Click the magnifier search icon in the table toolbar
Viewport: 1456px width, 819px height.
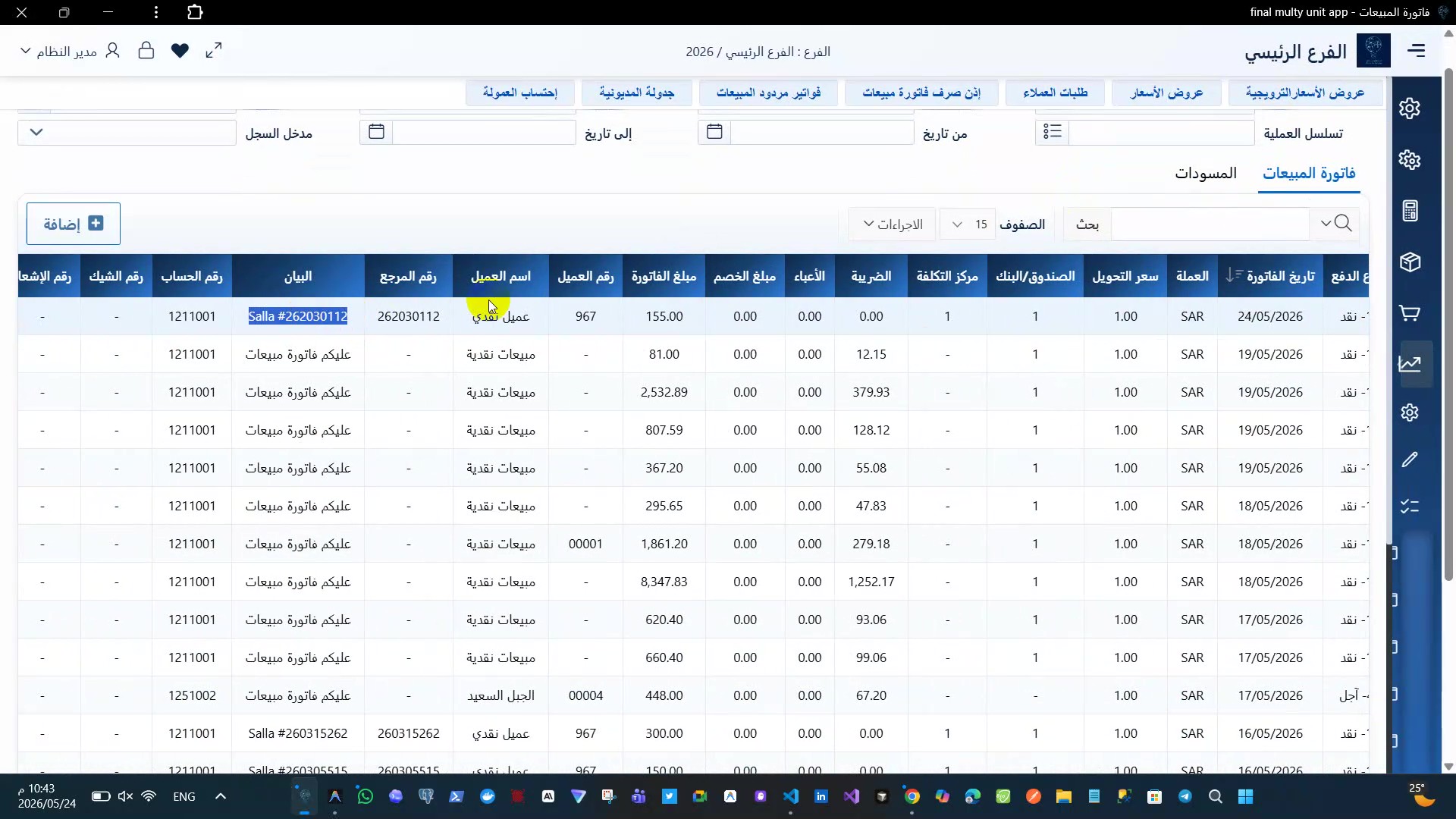click(1343, 224)
